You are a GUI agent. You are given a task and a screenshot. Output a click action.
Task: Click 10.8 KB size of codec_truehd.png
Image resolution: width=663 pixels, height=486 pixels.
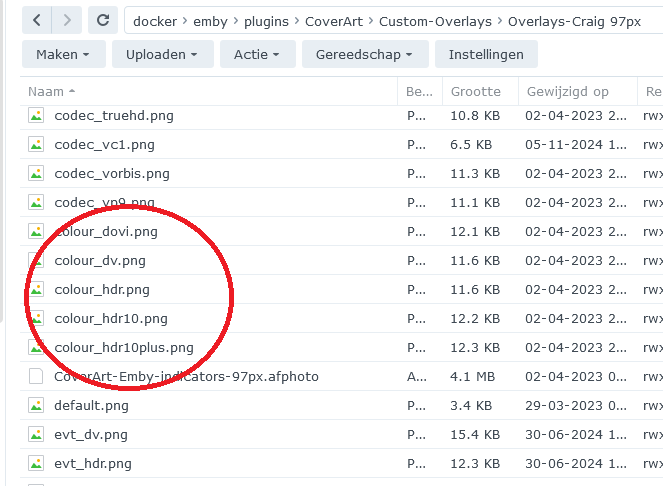(x=475, y=115)
